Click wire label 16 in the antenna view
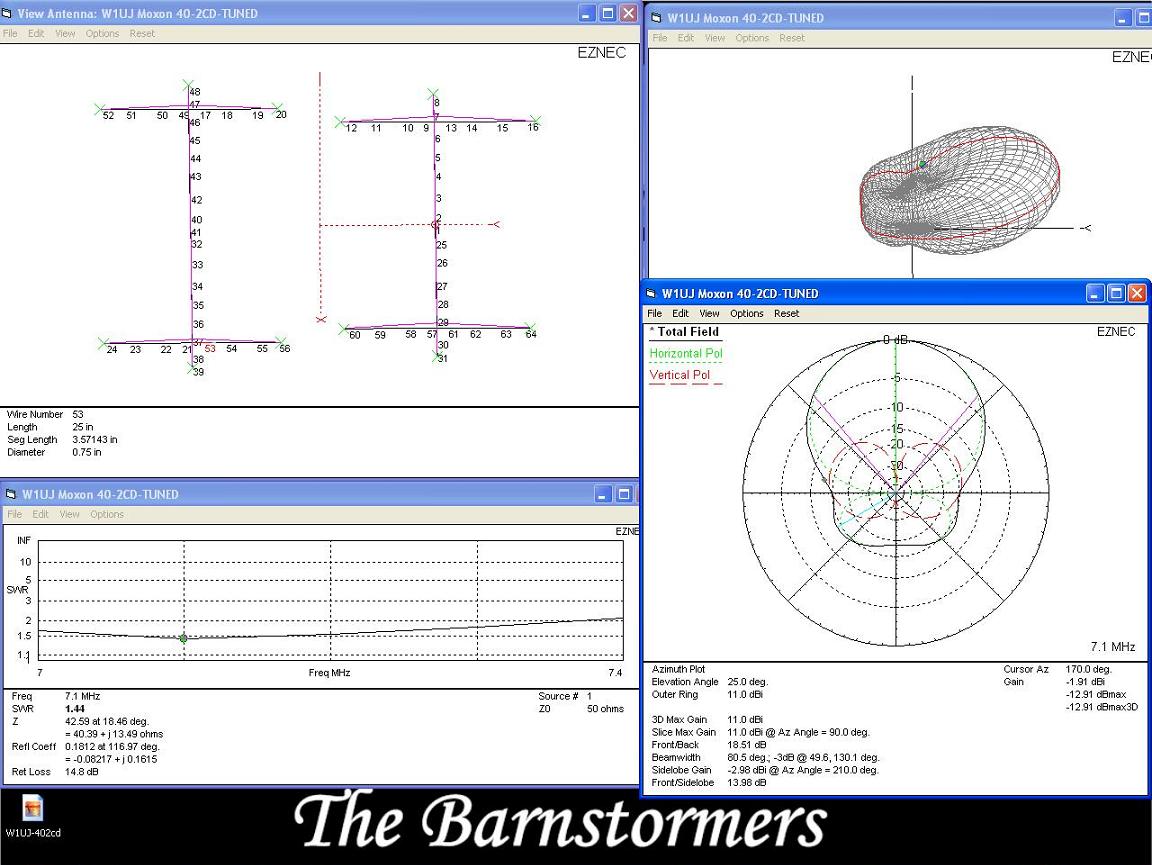The width and height of the screenshot is (1152, 865). pyautogui.click(x=533, y=127)
